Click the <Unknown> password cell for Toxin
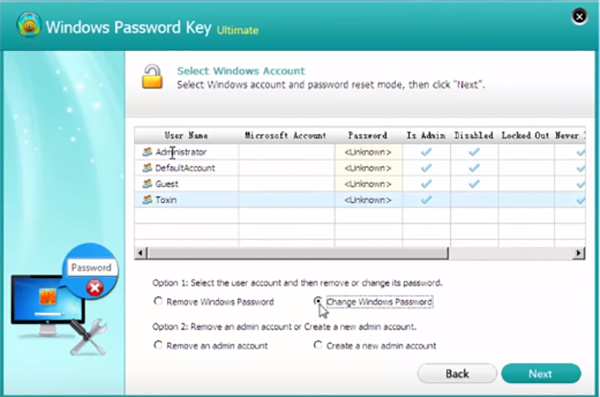 tap(368, 199)
